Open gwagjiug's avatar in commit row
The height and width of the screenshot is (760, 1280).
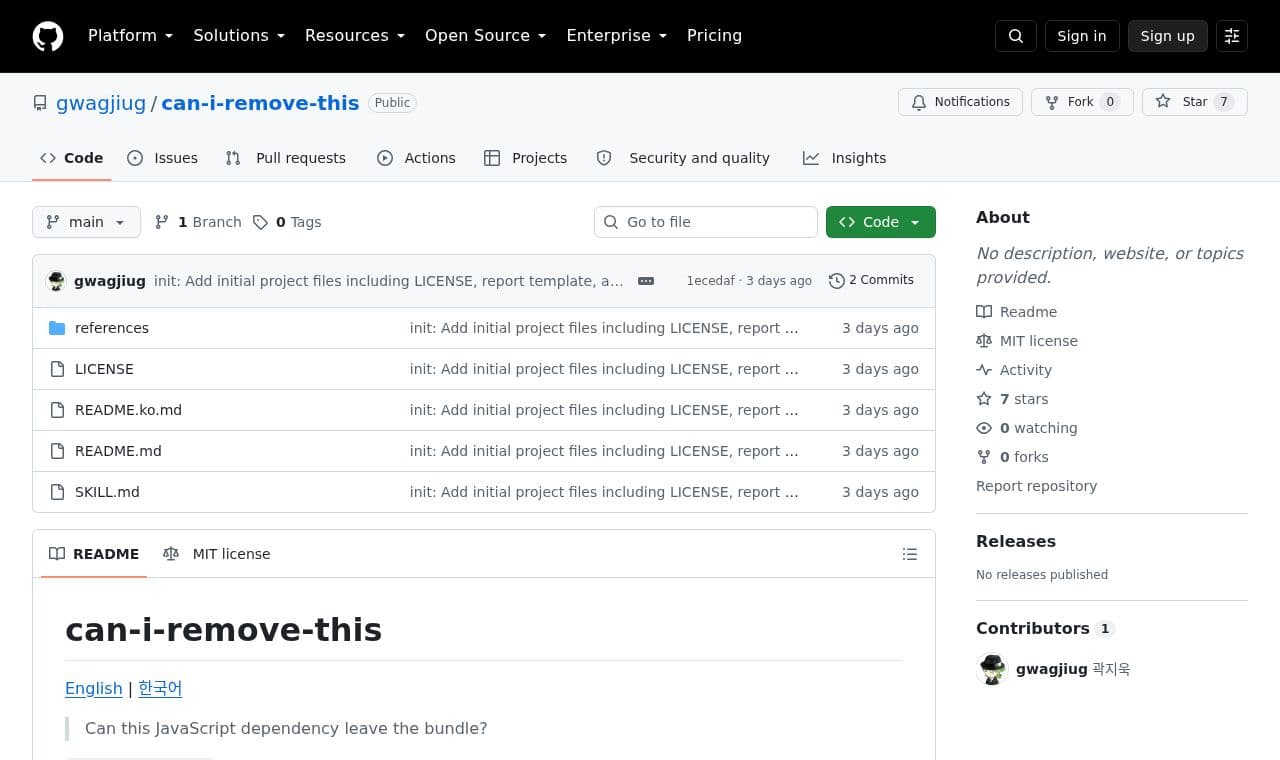57,281
